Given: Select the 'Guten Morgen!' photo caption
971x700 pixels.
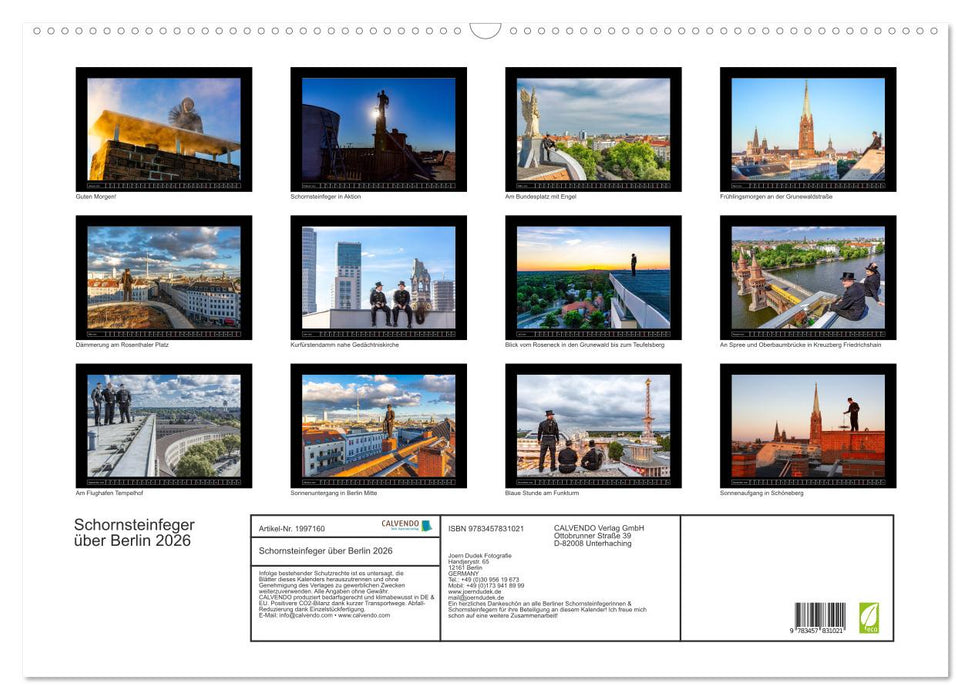Looking at the screenshot, I should pyautogui.click(x=96, y=197).
